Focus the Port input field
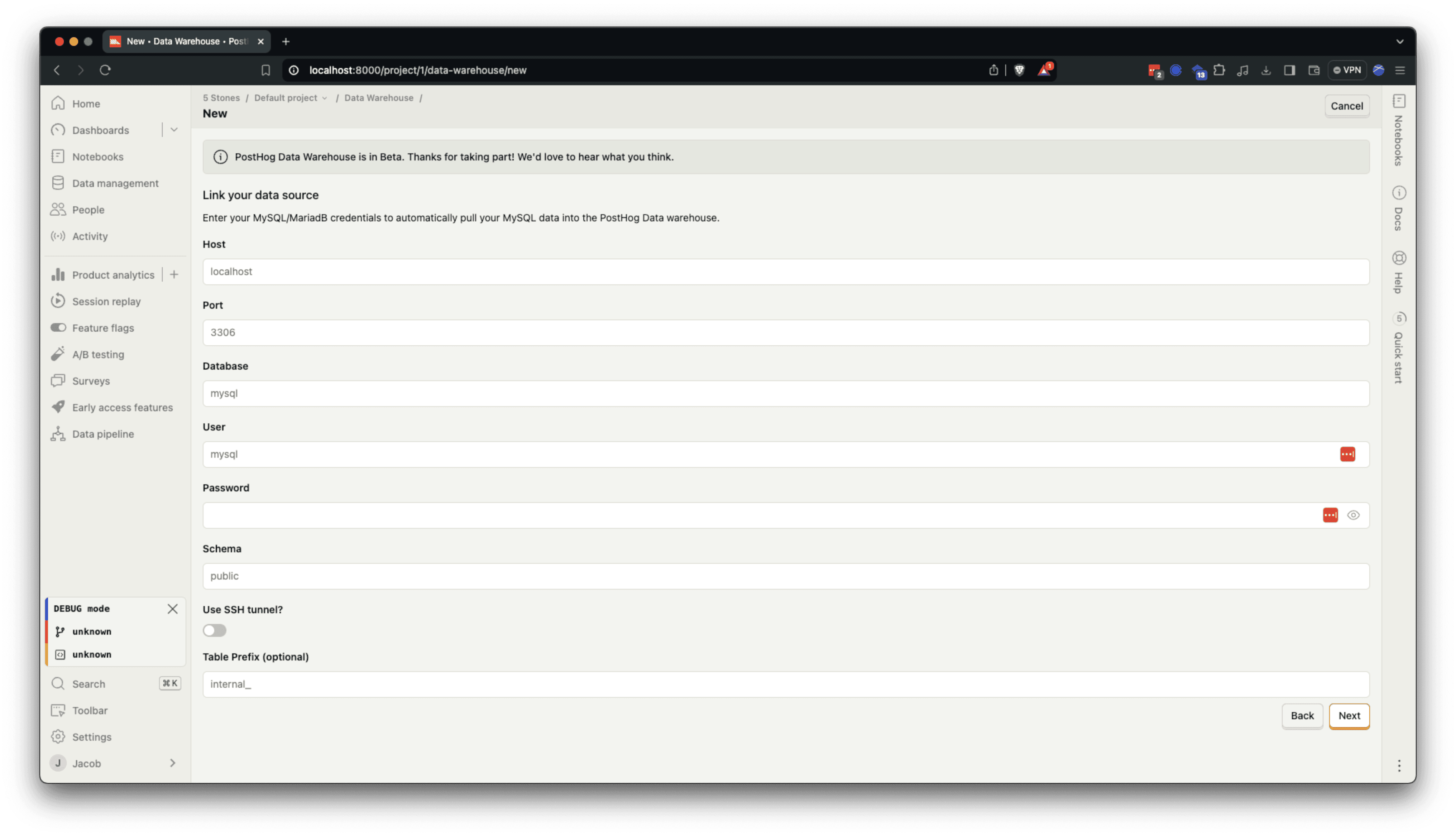The image size is (1456, 836). pos(785,332)
